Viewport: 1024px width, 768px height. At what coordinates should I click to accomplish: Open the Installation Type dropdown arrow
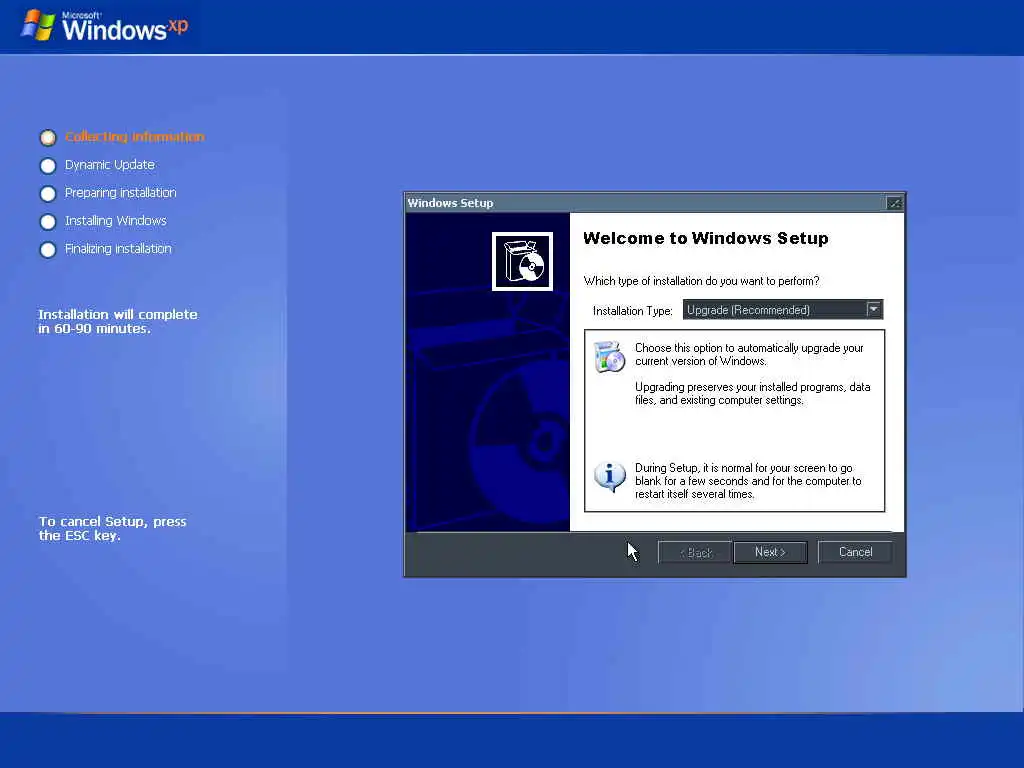873,309
